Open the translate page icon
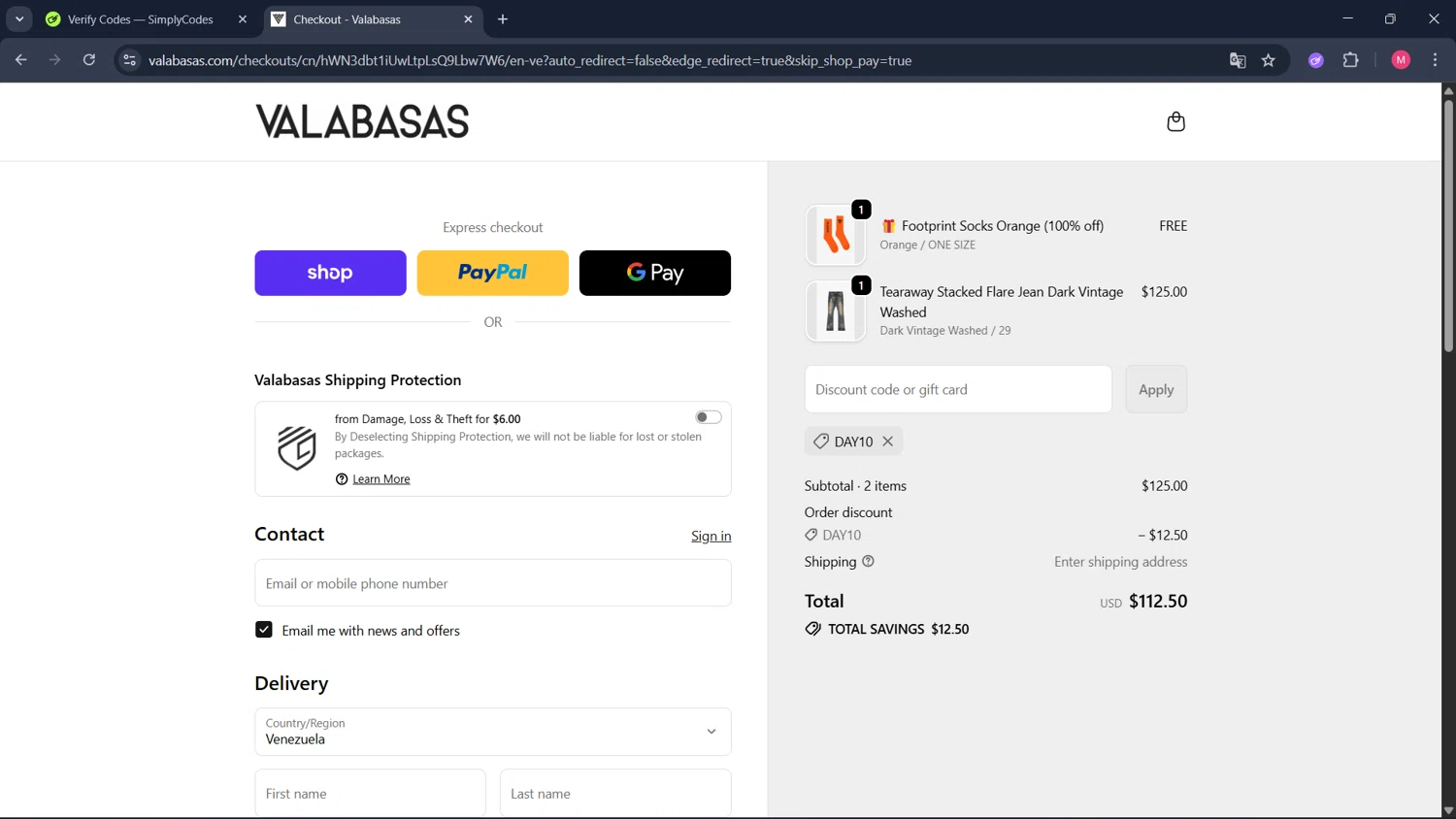The width and height of the screenshot is (1456, 819). tap(1238, 60)
